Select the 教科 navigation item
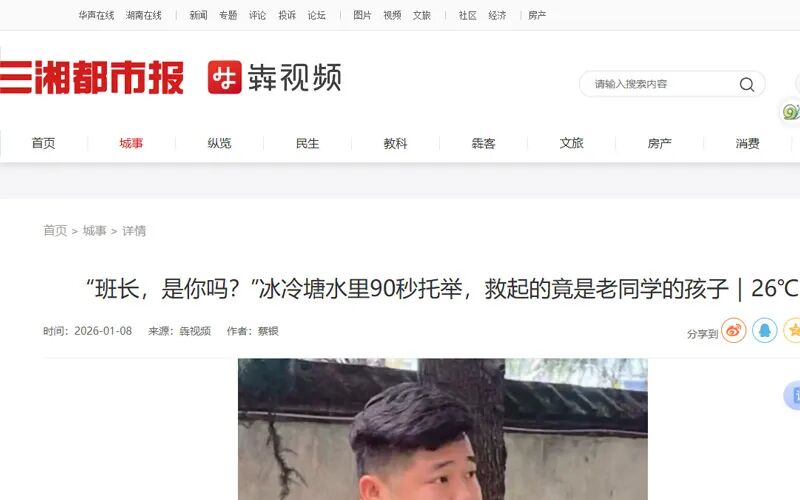 (x=395, y=143)
